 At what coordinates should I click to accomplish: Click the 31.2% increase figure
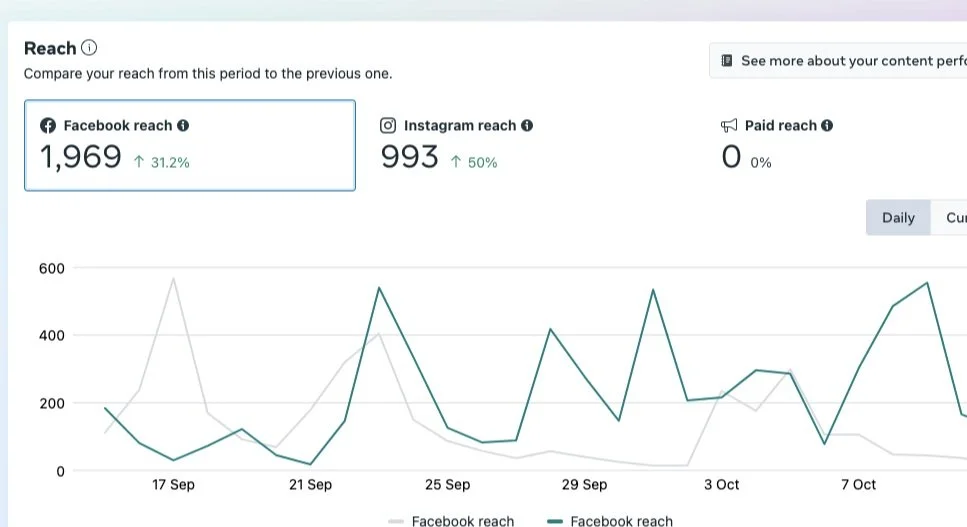[170, 162]
